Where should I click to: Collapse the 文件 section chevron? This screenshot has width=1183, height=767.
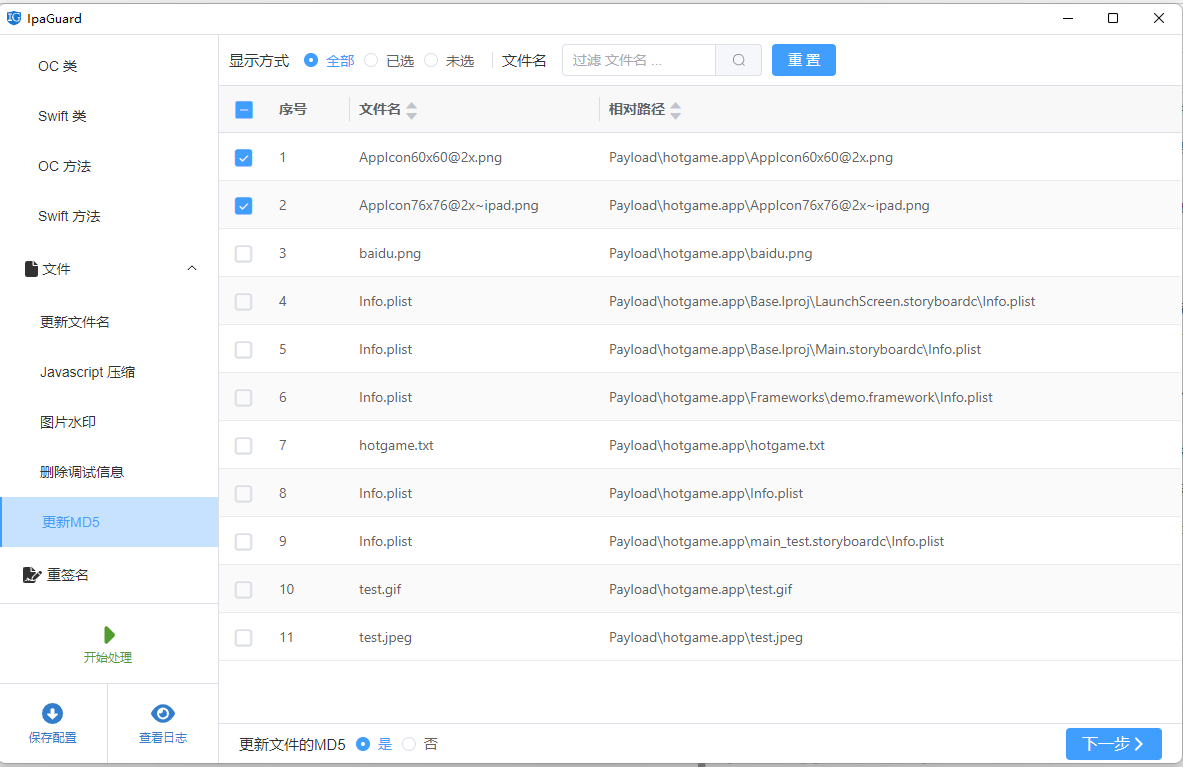click(x=192, y=268)
